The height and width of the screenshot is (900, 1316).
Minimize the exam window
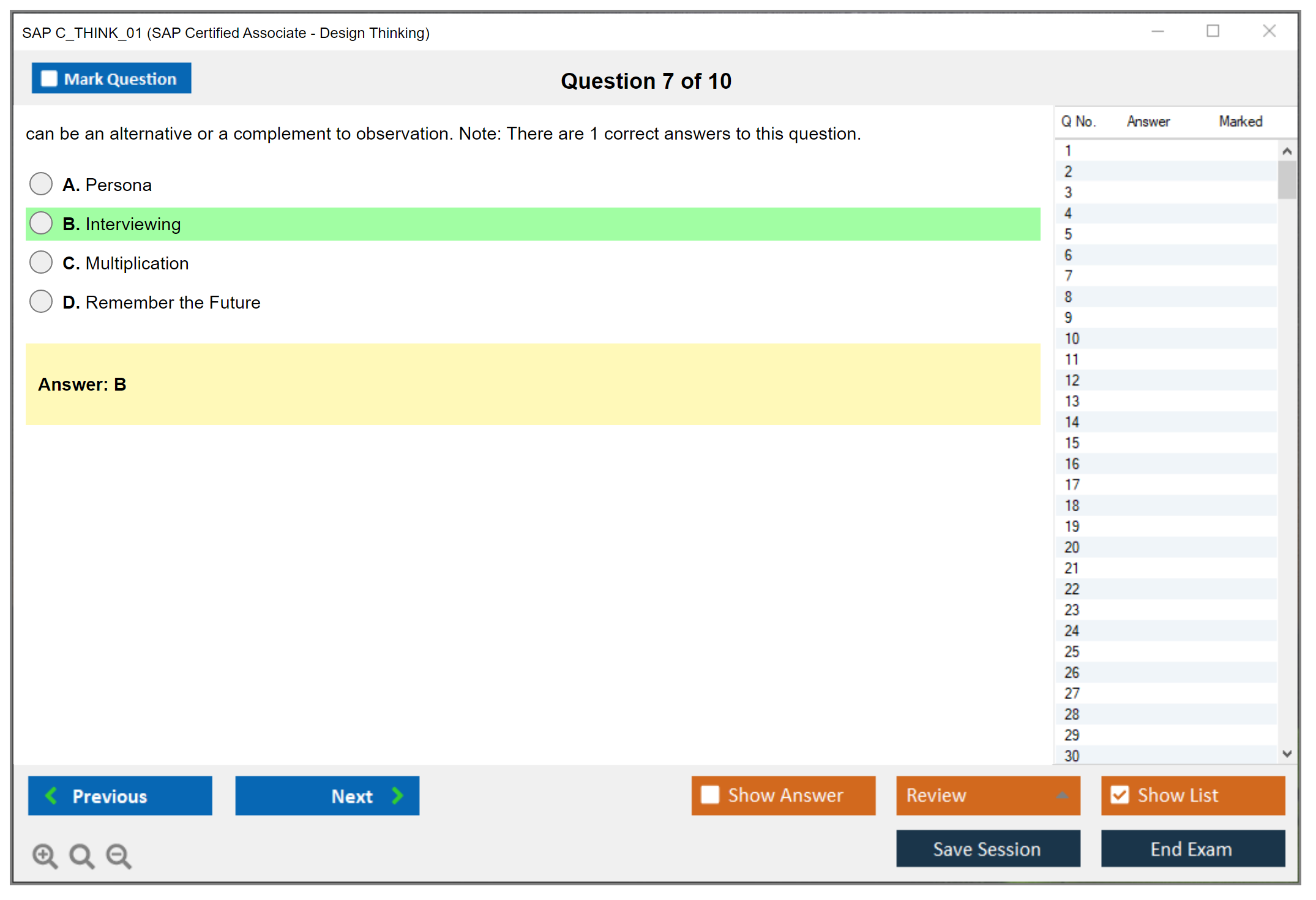tap(1157, 31)
